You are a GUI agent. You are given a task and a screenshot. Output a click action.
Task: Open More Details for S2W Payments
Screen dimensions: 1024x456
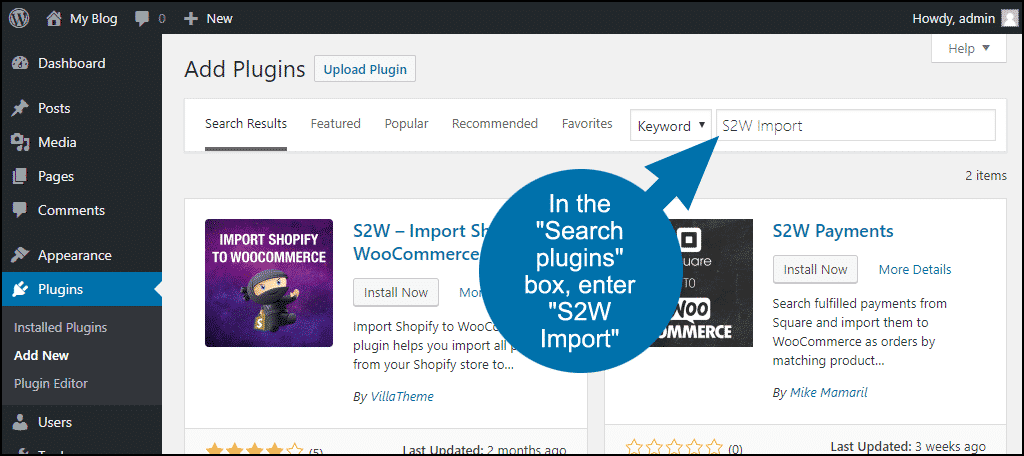915,269
